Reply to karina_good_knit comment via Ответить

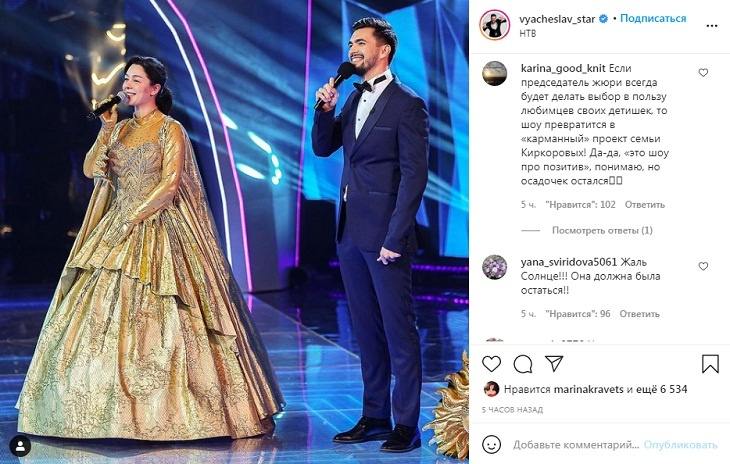644,205
